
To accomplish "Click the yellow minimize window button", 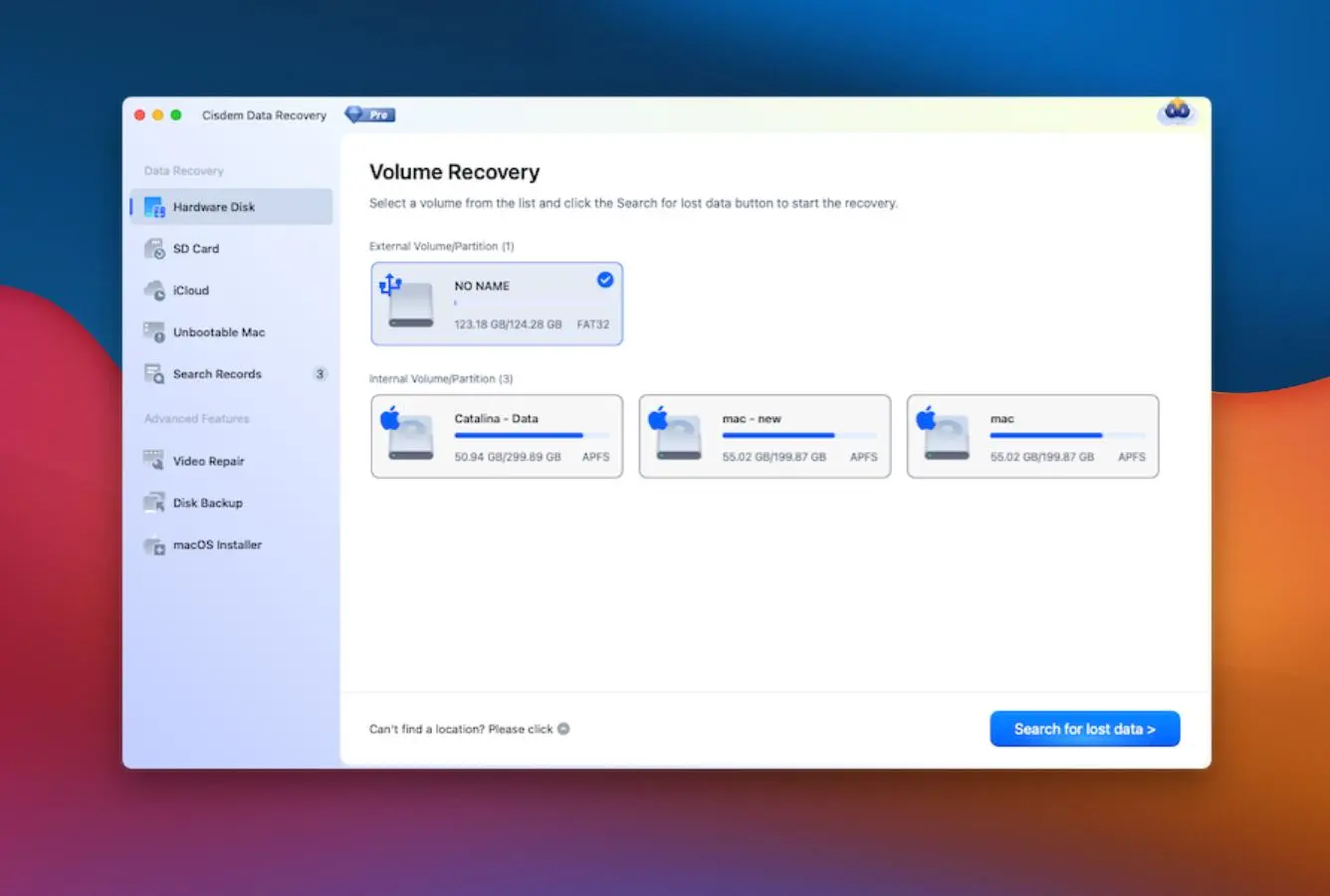I will point(157,115).
